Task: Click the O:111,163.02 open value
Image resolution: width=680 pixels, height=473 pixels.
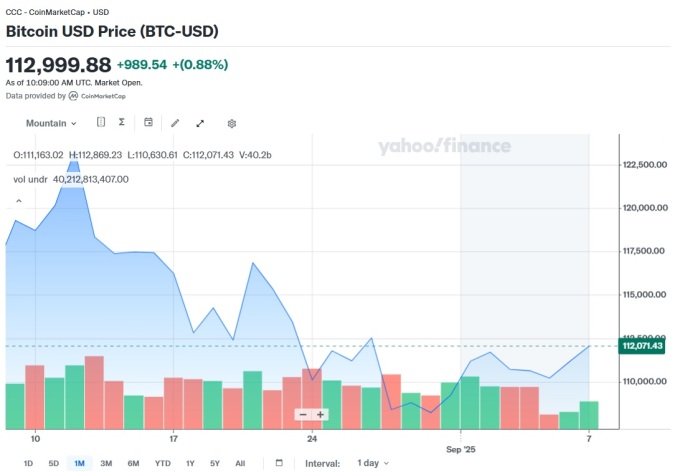Action: coord(38,155)
